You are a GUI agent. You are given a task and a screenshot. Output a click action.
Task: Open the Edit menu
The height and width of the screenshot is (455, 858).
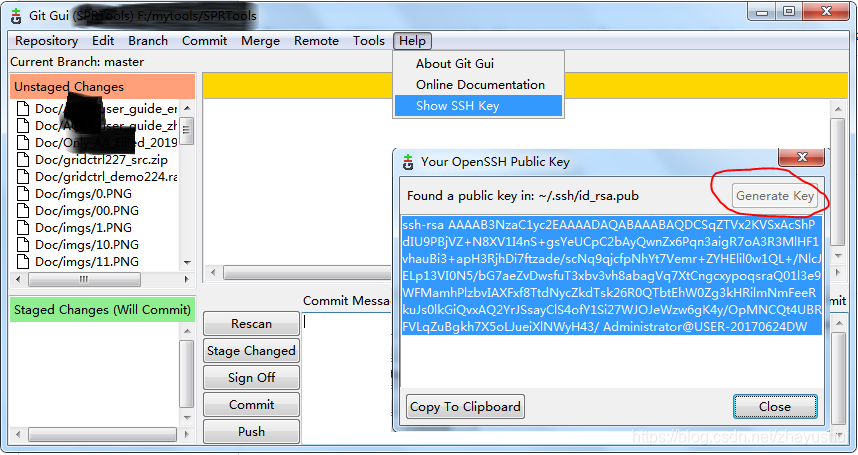click(x=103, y=41)
